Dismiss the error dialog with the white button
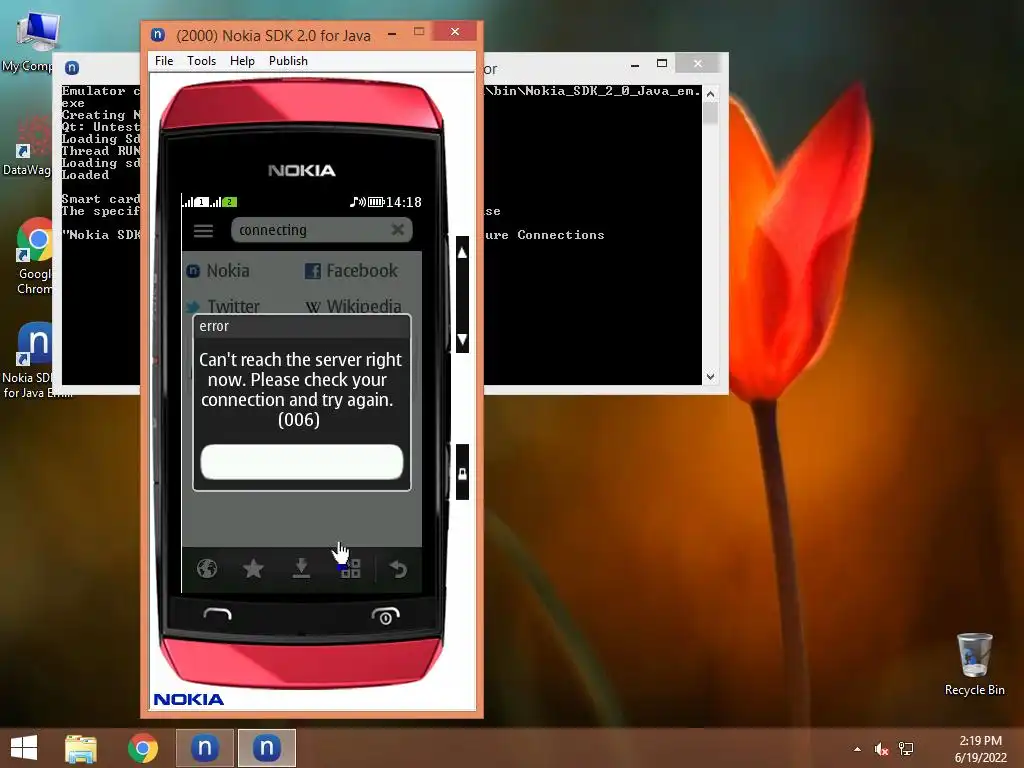Viewport: 1024px width, 768px height. [302, 462]
